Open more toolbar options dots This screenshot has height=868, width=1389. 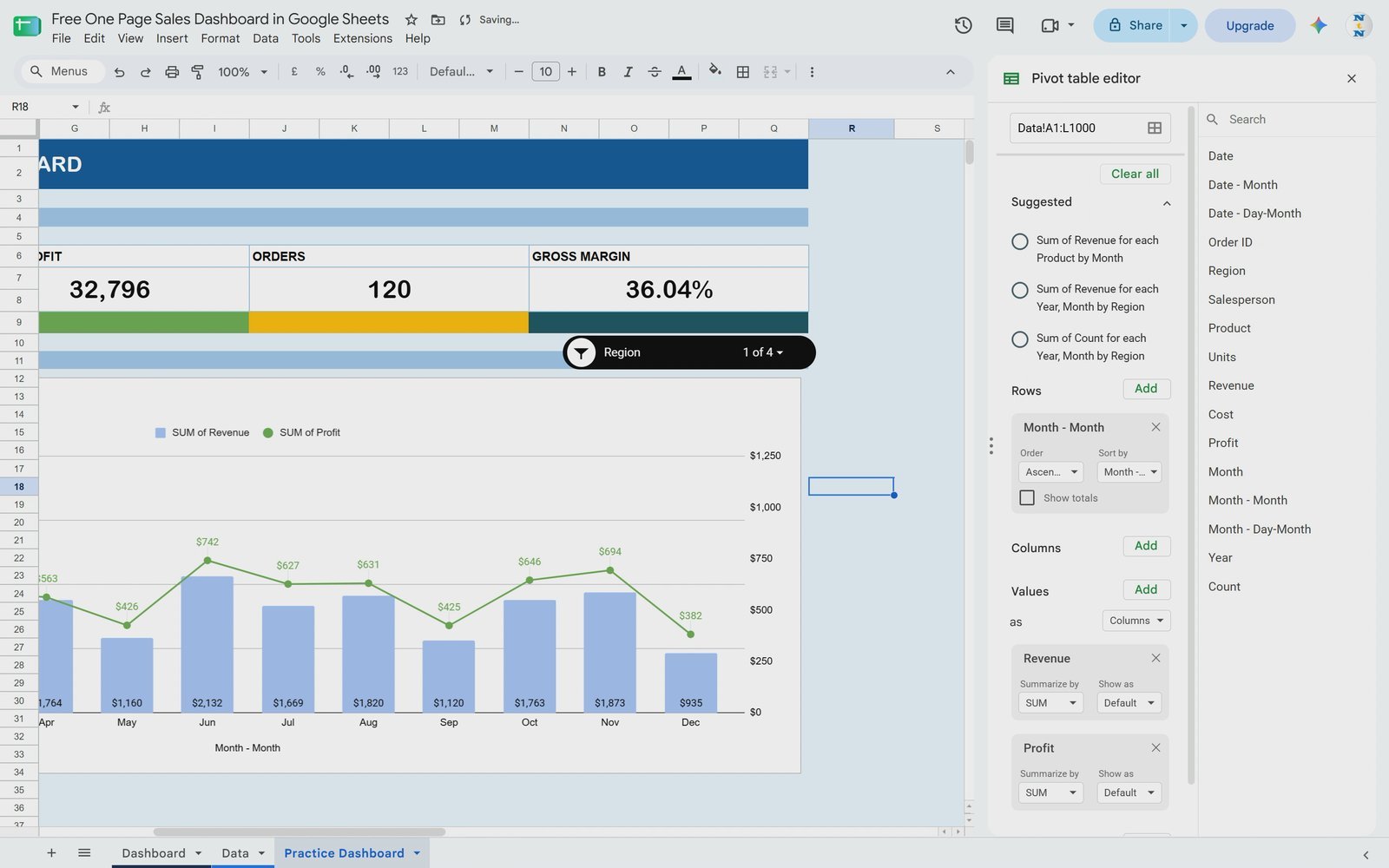click(x=812, y=72)
